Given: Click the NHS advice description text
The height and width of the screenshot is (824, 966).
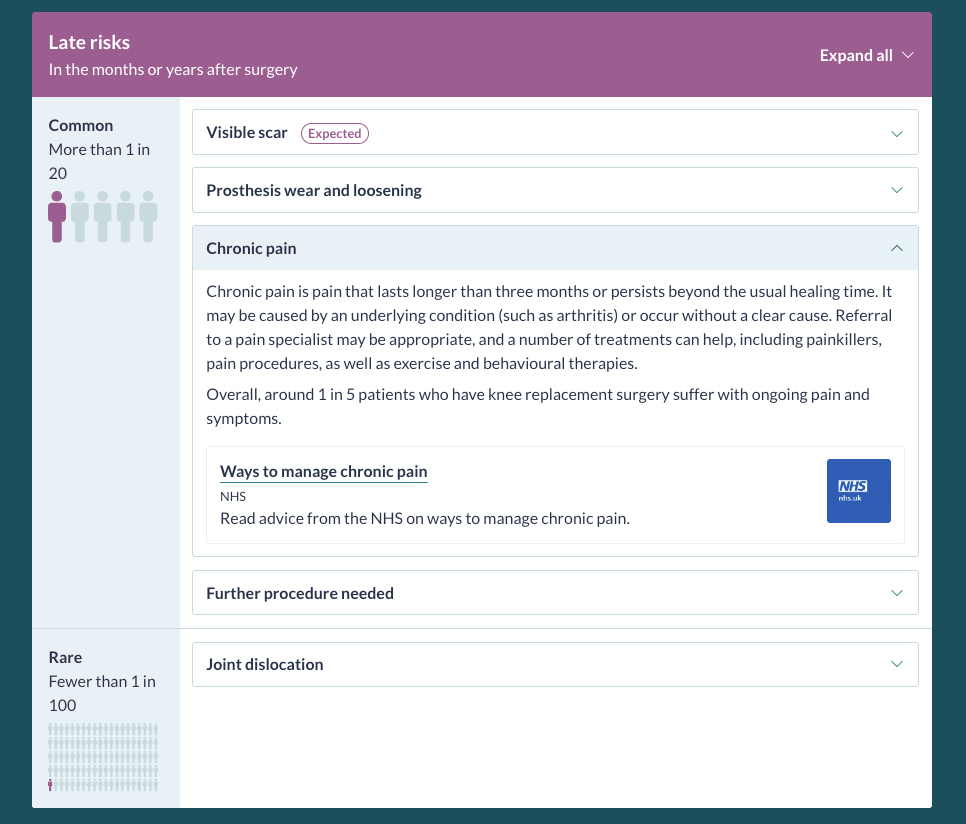Looking at the screenshot, I should [x=424, y=518].
